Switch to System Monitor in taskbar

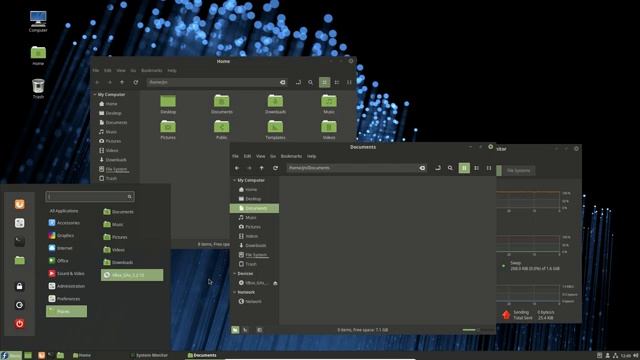pos(149,355)
